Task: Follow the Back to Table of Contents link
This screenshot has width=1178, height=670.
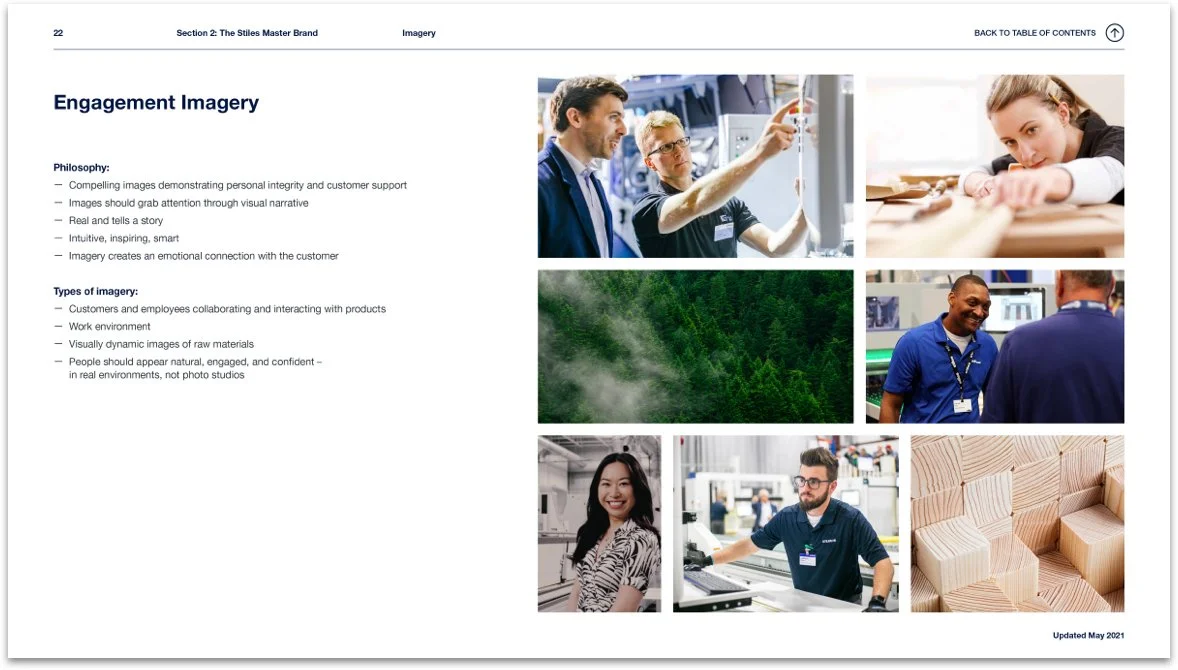Action: [x=1035, y=33]
